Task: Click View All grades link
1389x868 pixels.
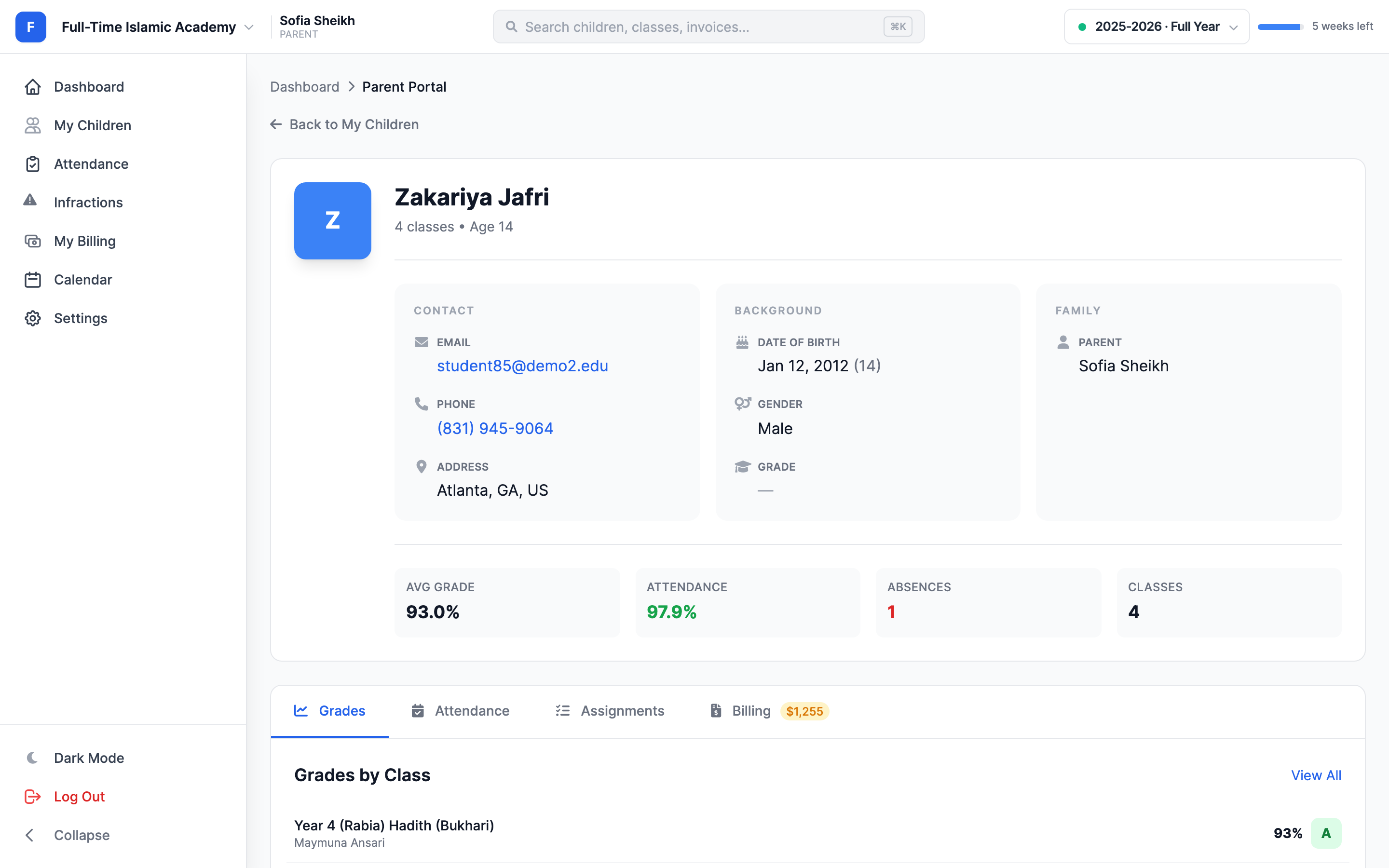Action: point(1316,775)
